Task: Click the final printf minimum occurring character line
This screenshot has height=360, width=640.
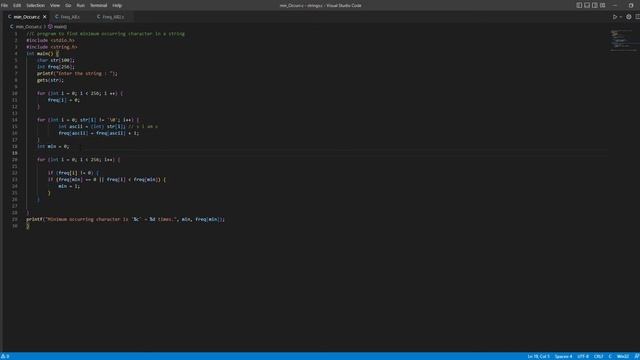Action: click(125, 220)
